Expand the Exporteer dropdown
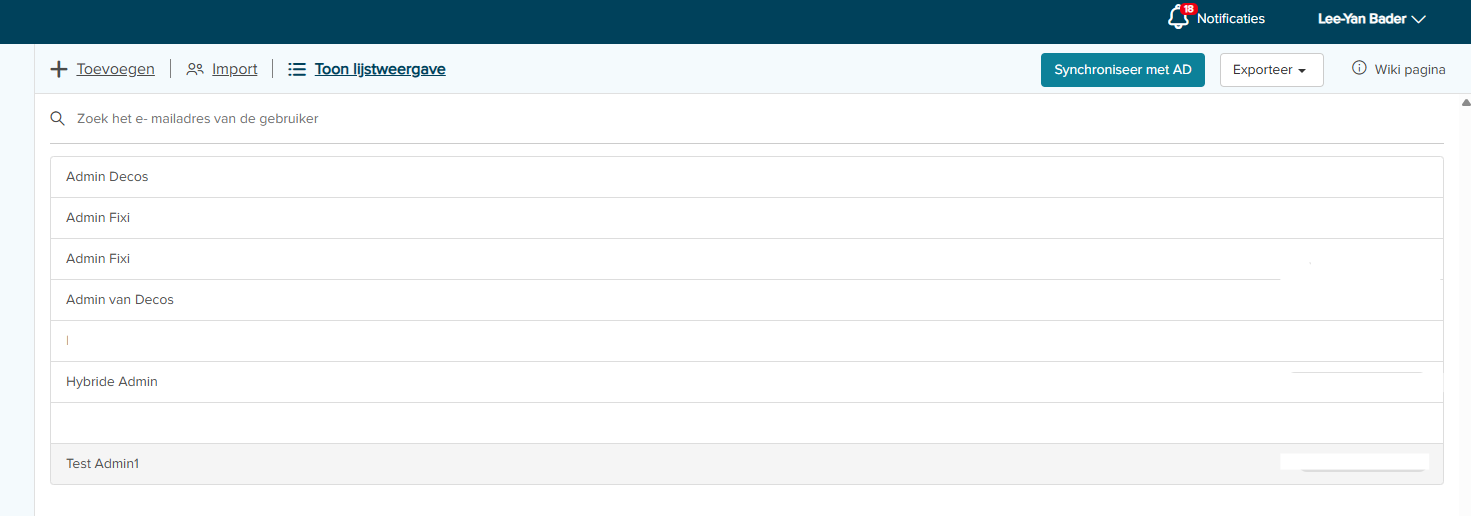The height and width of the screenshot is (516, 1471). tap(1271, 70)
